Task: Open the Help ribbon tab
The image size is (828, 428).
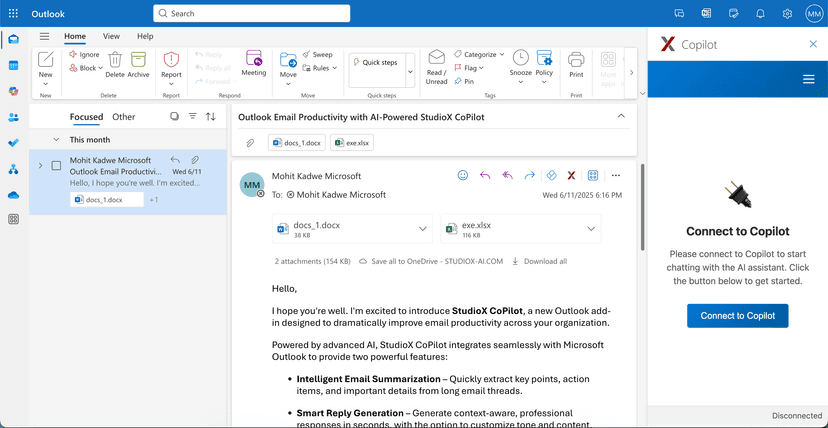Action: point(145,36)
